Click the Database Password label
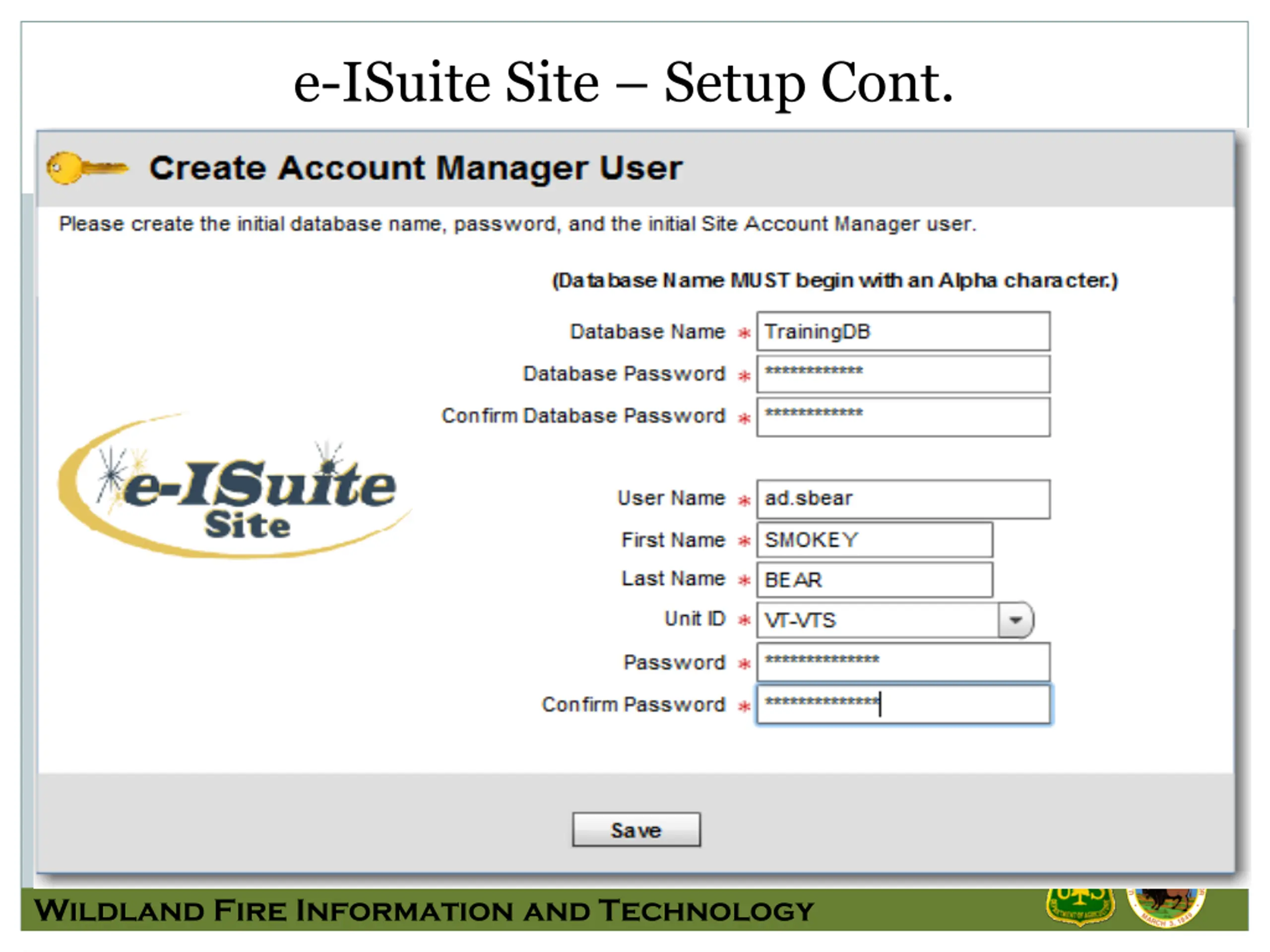This screenshot has height=952, width=1270. coord(624,373)
